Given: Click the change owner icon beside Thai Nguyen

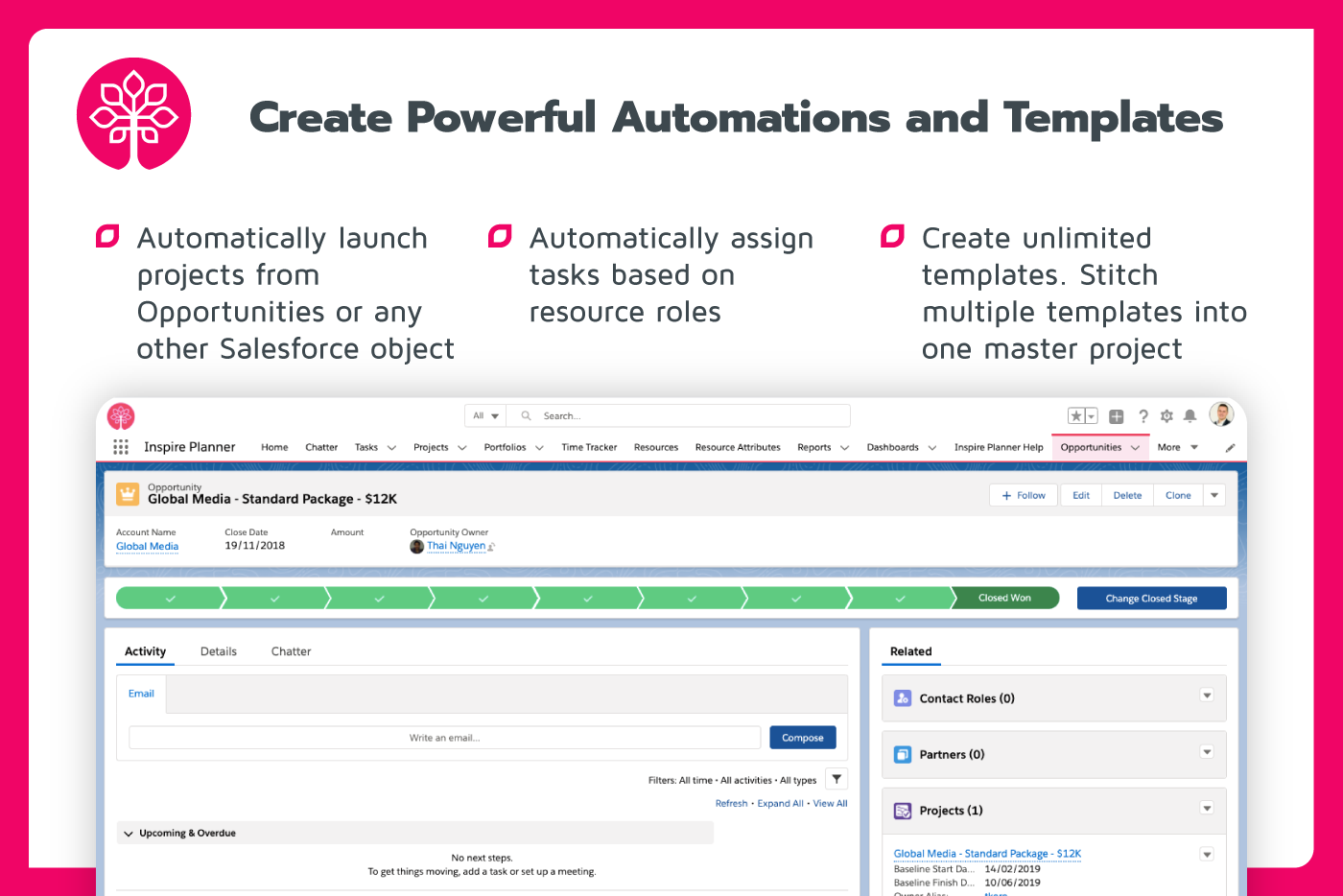Looking at the screenshot, I should (491, 547).
